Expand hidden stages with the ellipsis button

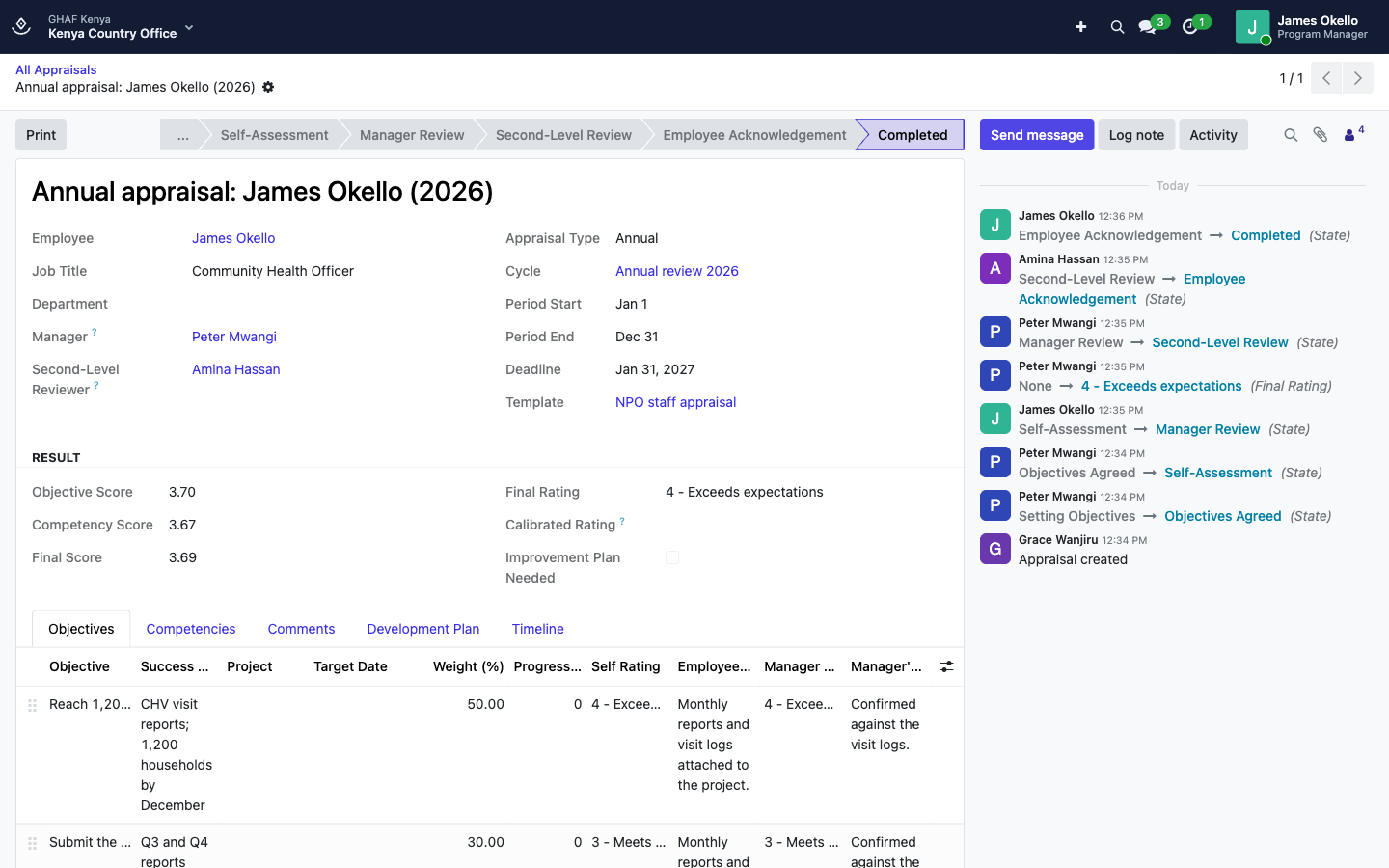[183, 135]
